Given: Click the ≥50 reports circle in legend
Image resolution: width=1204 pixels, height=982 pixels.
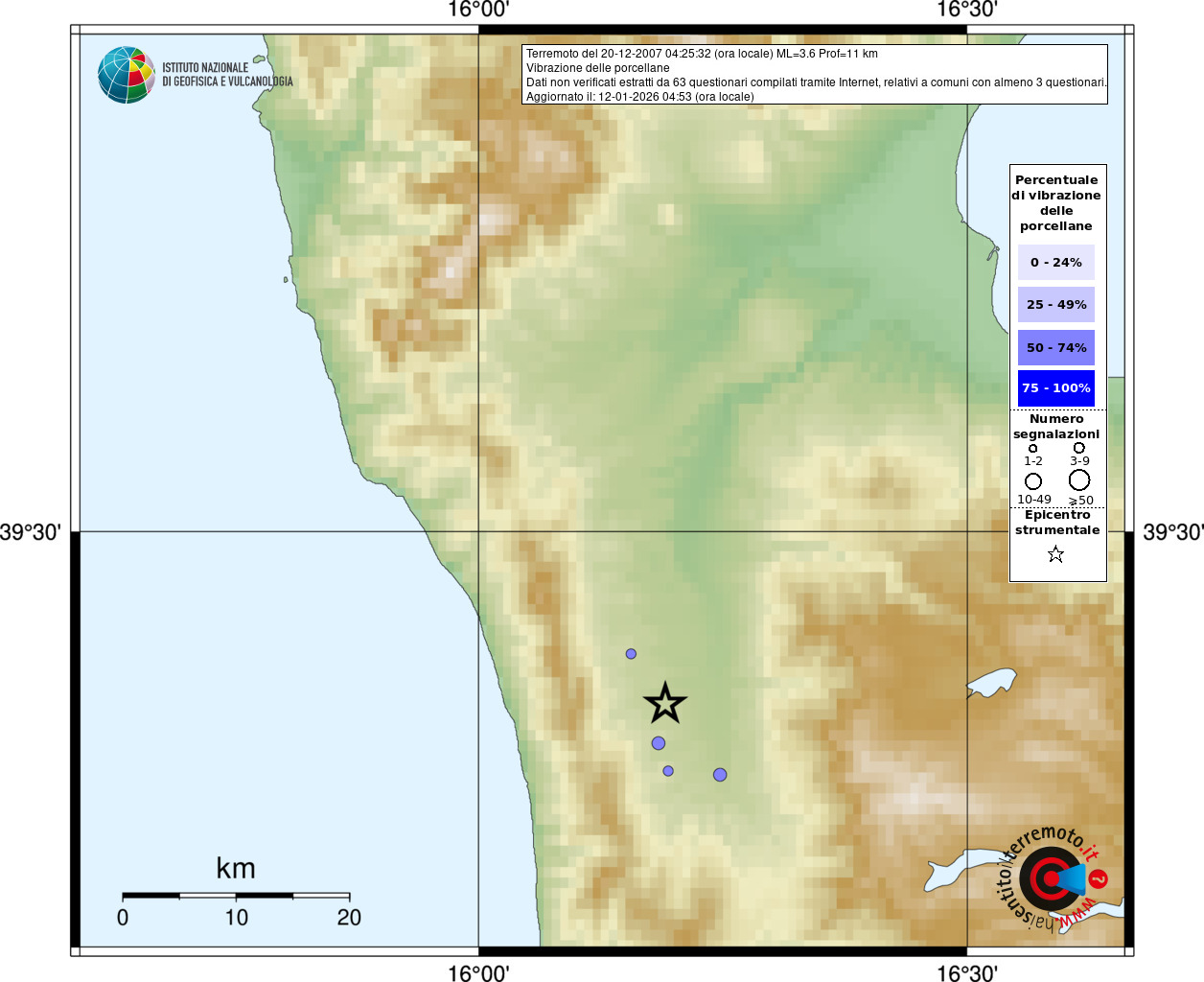Looking at the screenshot, I should pos(1079,480).
